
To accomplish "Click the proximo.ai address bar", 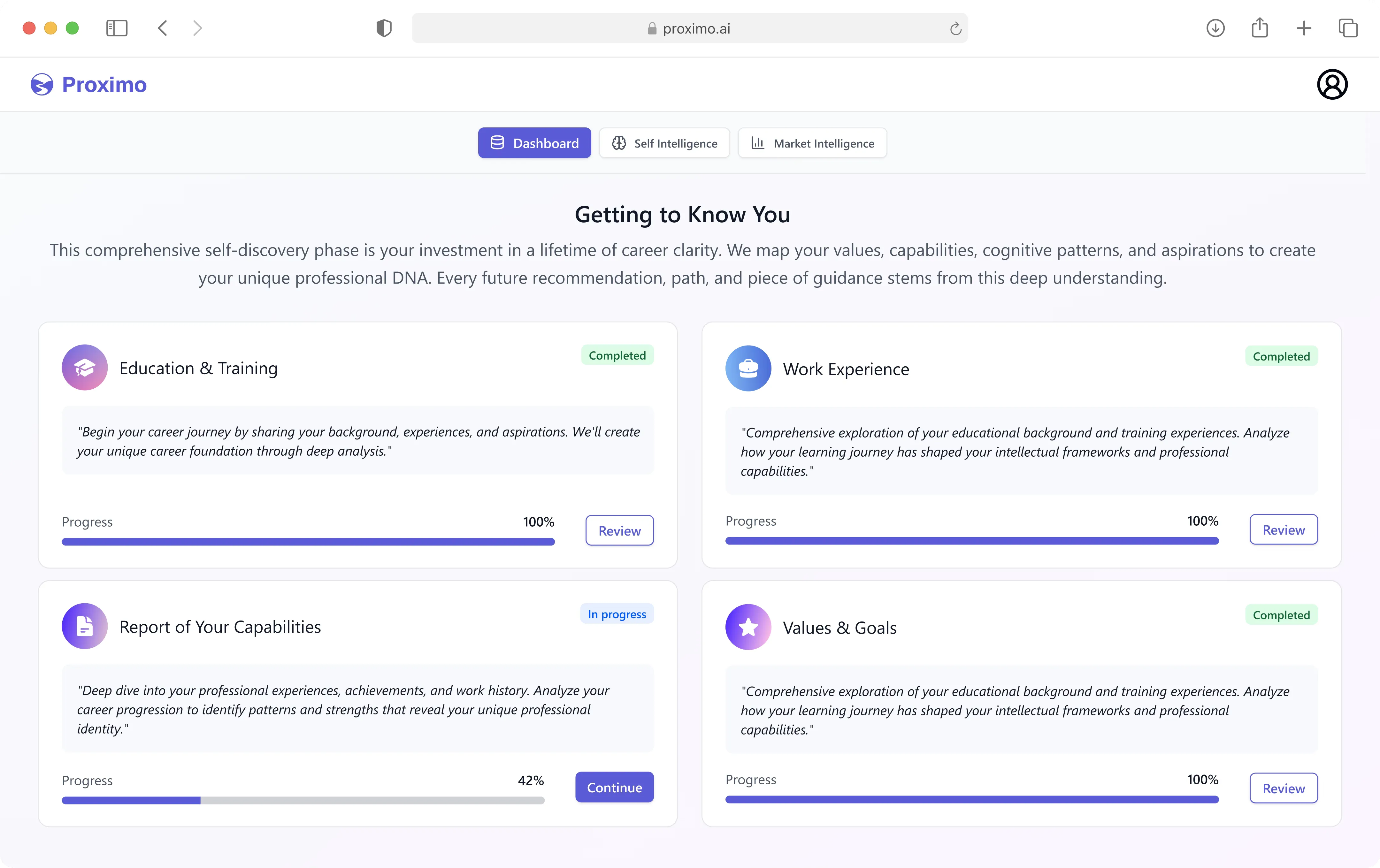I will [689, 29].
